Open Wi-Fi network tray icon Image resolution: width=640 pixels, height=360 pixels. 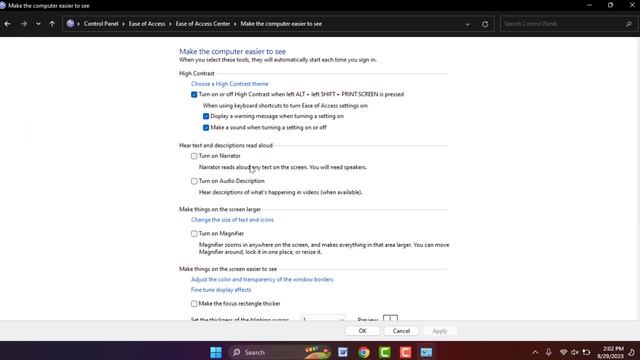(x=563, y=352)
